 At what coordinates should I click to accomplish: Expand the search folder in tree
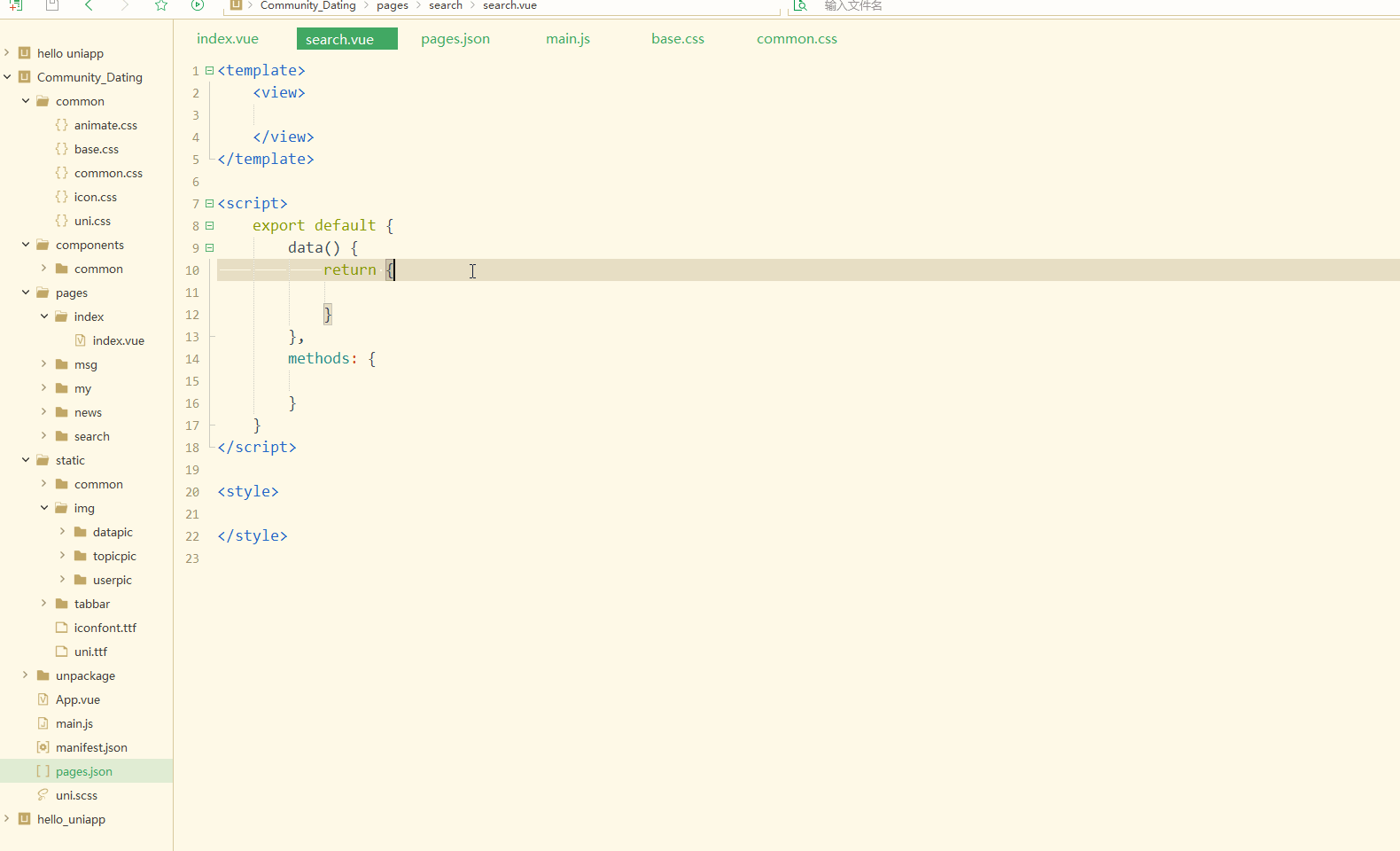click(x=44, y=436)
